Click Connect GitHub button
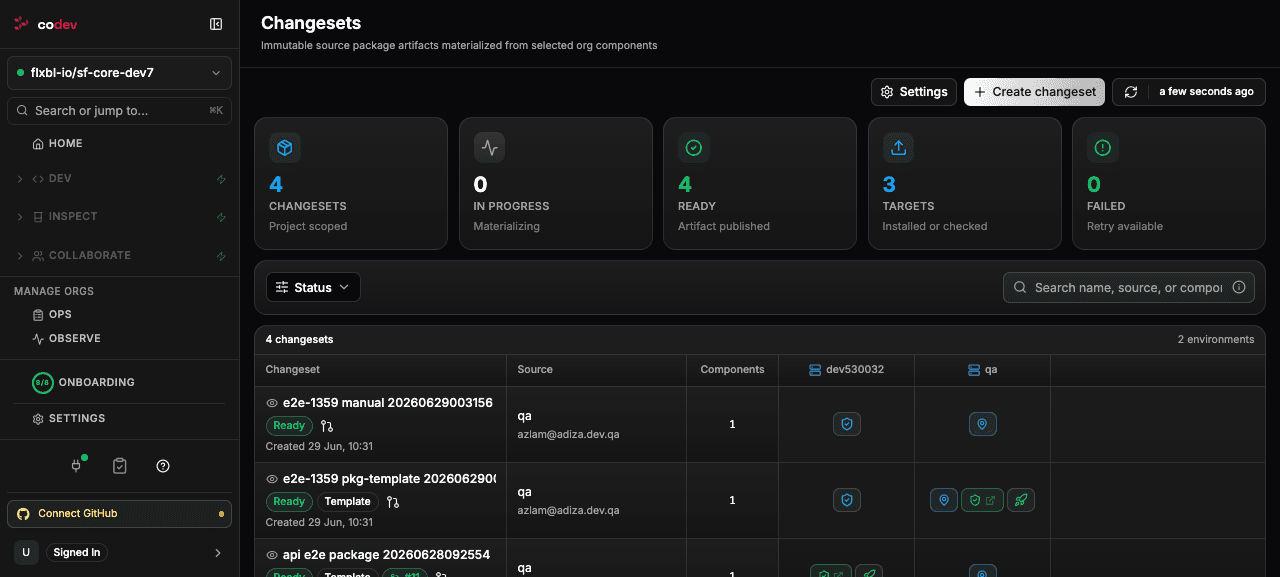The width and height of the screenshot is (1280, 577). (119, 514)
